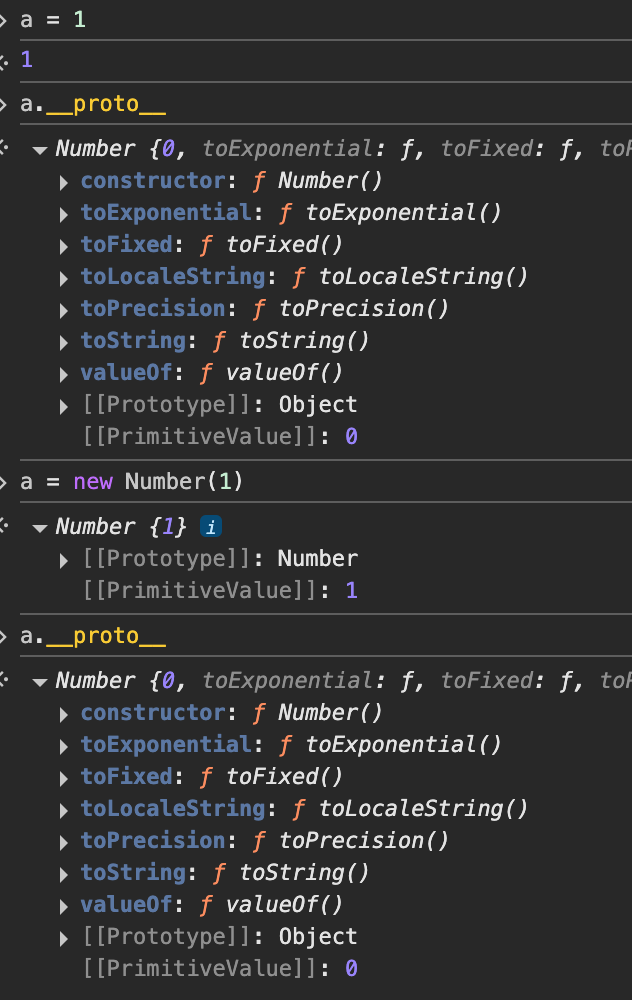Click the ƒ Number() link in last constructor row
The image size is (632, 1000).
tap(318, 713)
